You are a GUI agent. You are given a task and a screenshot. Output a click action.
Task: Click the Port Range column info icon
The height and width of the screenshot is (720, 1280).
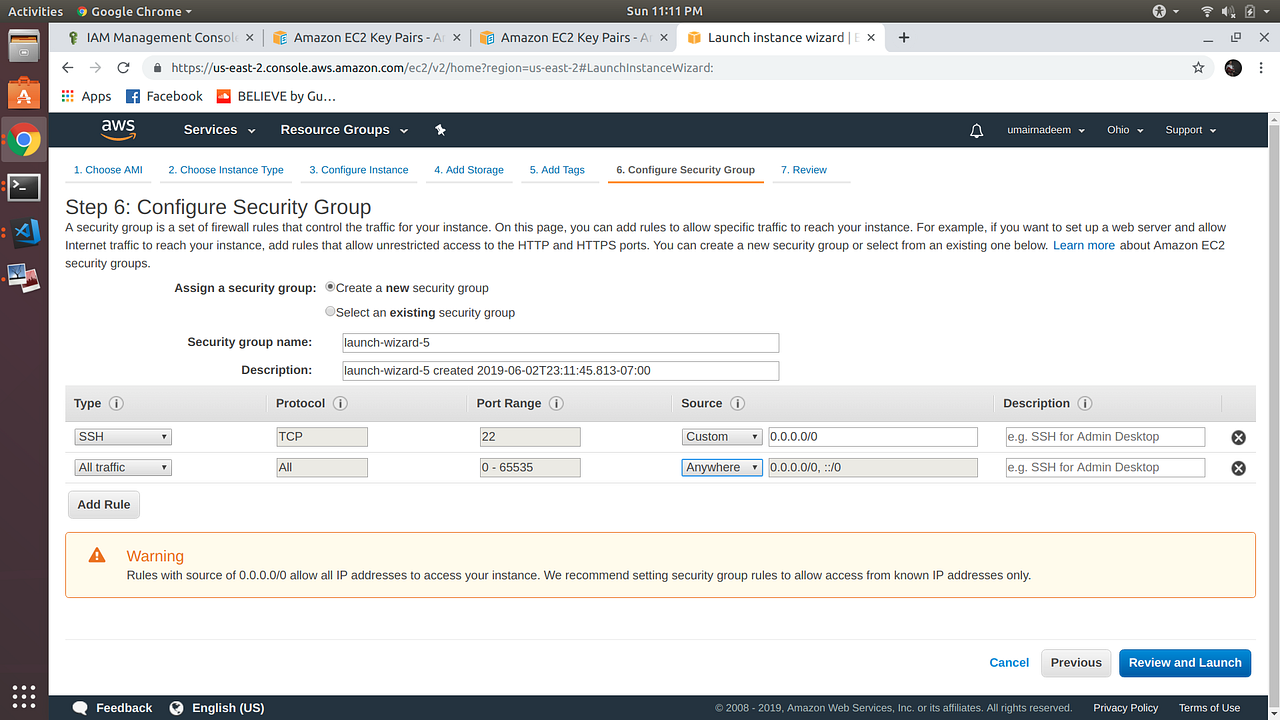pos(557,404)
